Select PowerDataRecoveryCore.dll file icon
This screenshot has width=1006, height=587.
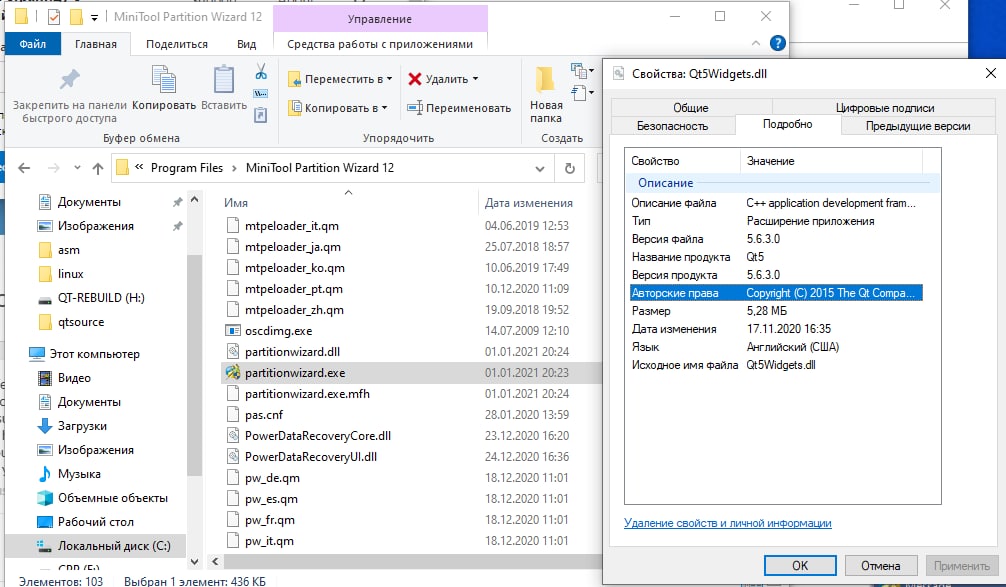(x=233, y=436)
